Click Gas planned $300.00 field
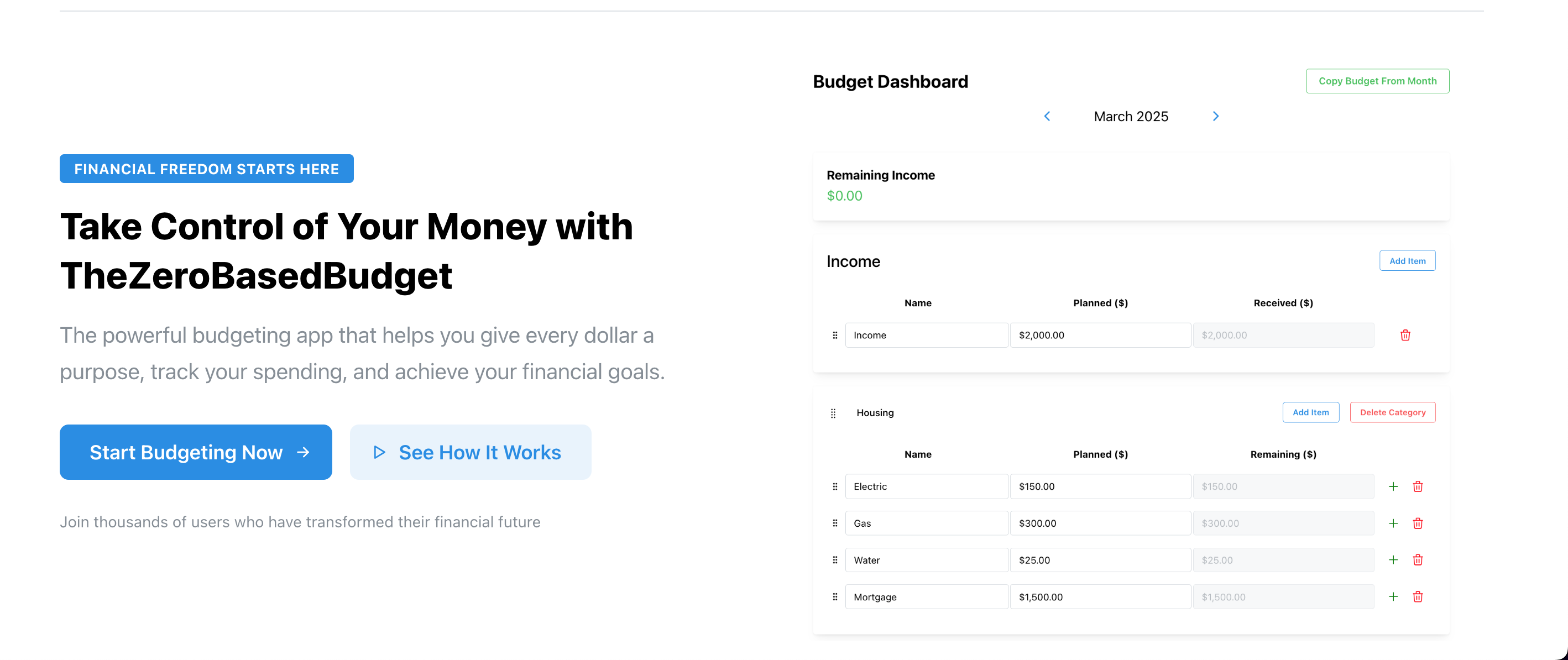Image resolution: width=1568 pixels, height=660 pixels. [x=1100, y=523]
